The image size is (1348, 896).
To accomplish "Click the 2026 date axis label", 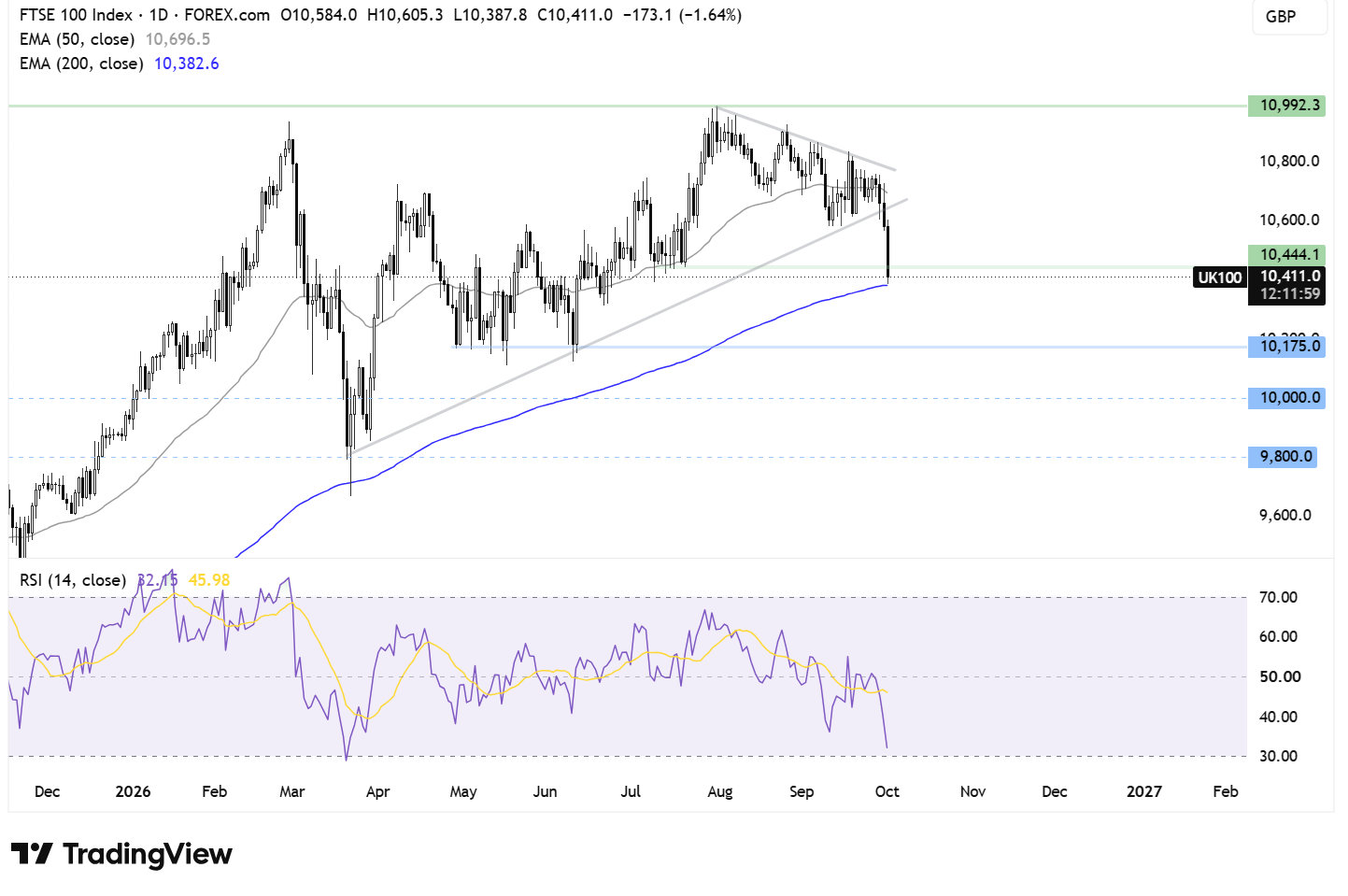I will (133, 791).
